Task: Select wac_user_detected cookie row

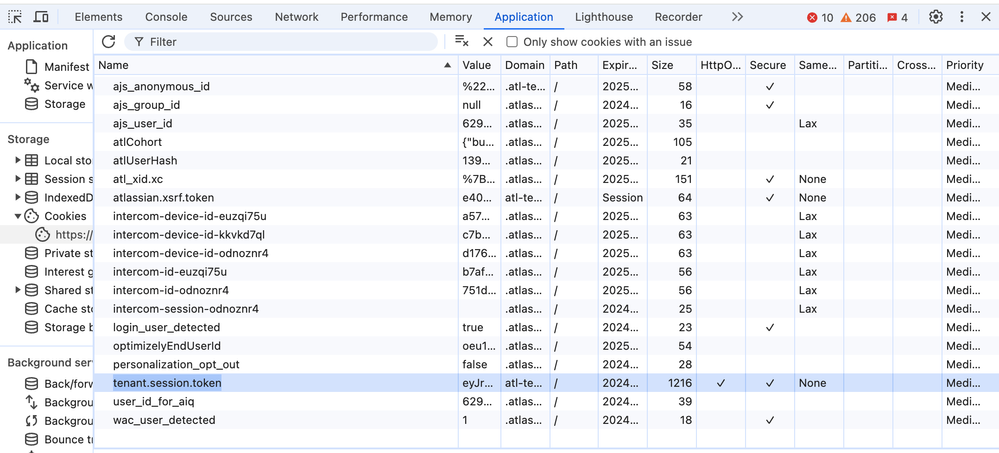Action: [x=546, y=420]
